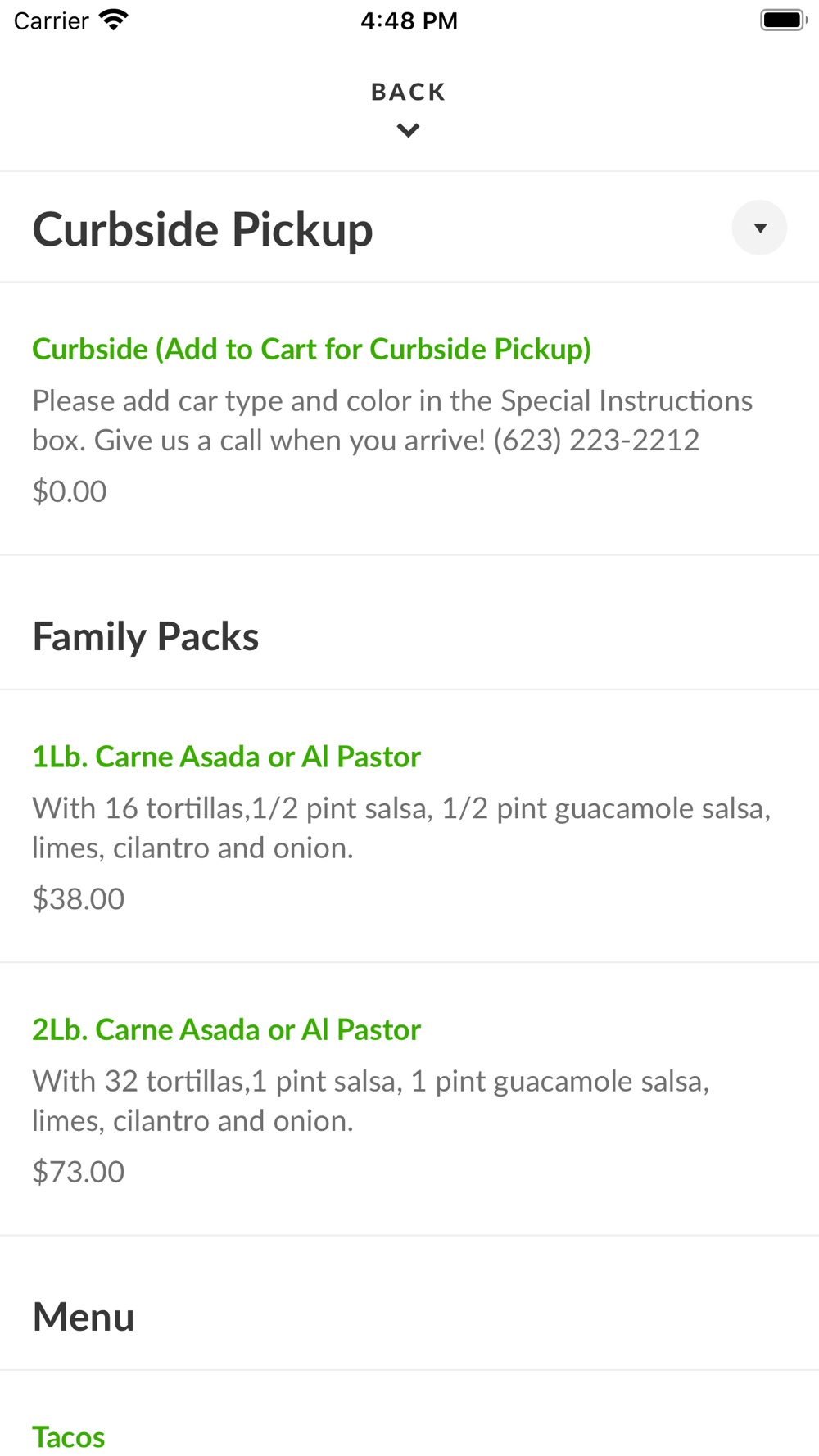Tap the Wi-Fi icon in status bar
The image size is (819, 1456).
[114, 20]
